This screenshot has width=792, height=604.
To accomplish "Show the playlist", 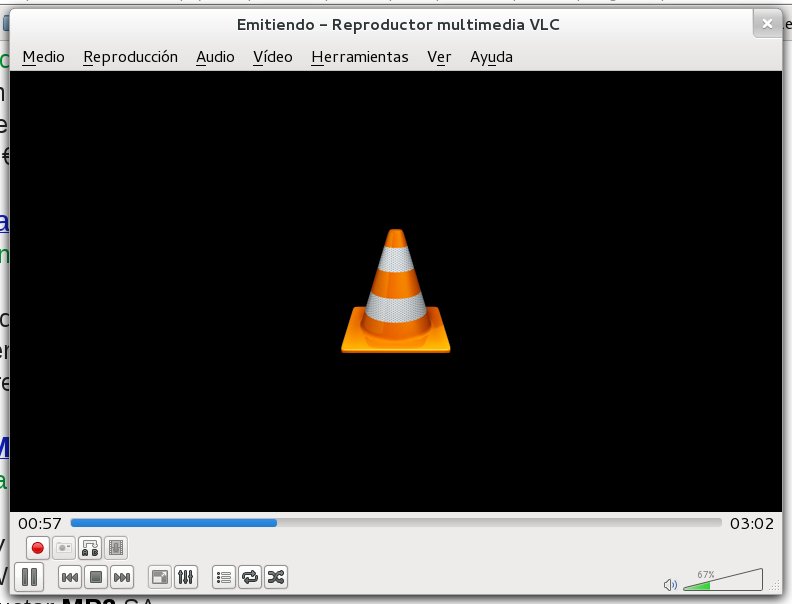I will click(x=224, y=577).
